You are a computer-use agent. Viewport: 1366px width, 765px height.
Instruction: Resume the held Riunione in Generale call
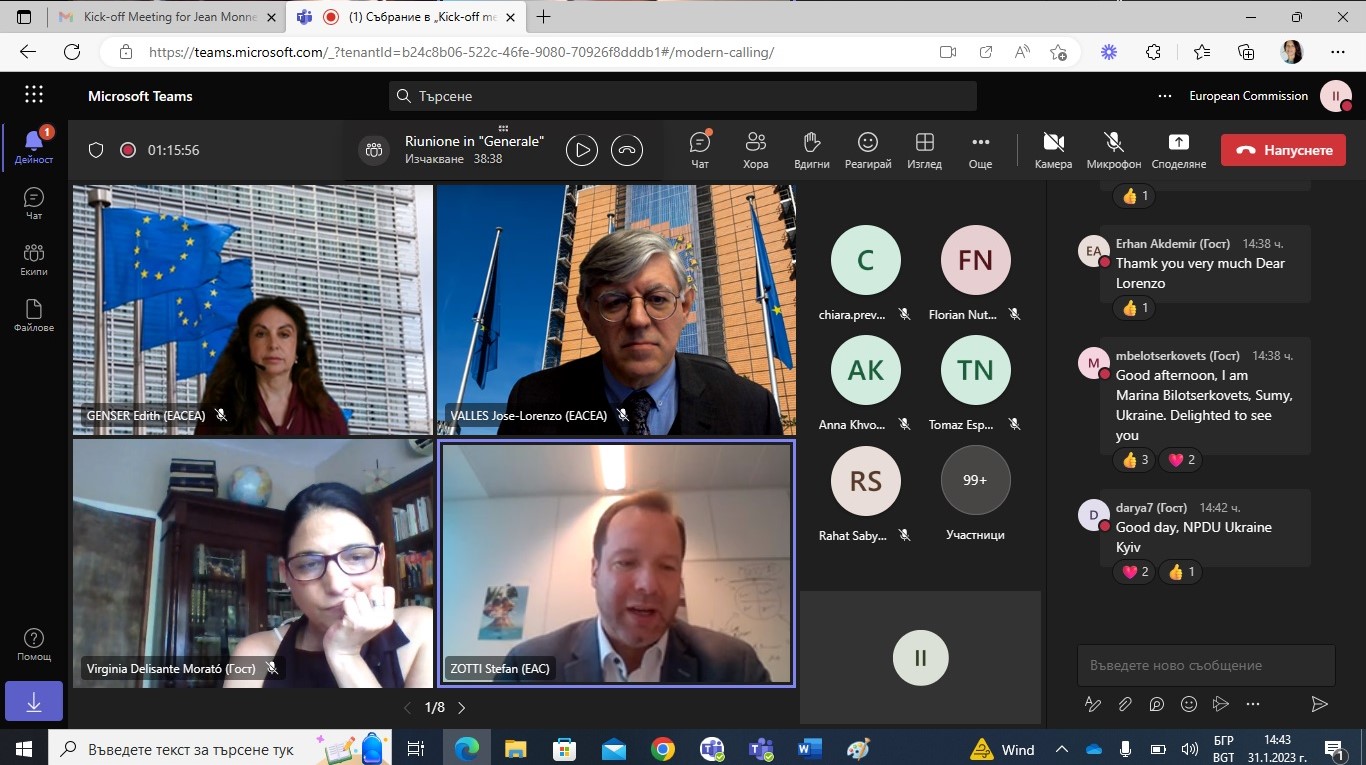pyautogui.click(x=581, y=150)
